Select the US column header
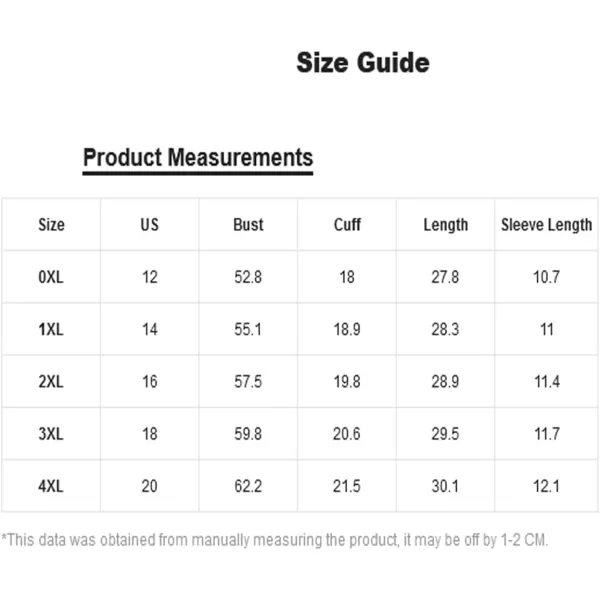 tap(150, 225)
